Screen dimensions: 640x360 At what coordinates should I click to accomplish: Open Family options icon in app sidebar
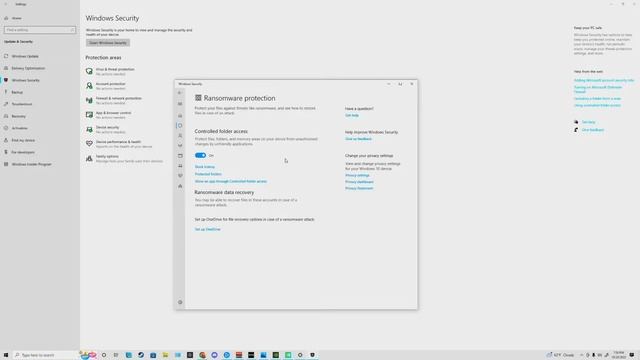click(180, 186)
